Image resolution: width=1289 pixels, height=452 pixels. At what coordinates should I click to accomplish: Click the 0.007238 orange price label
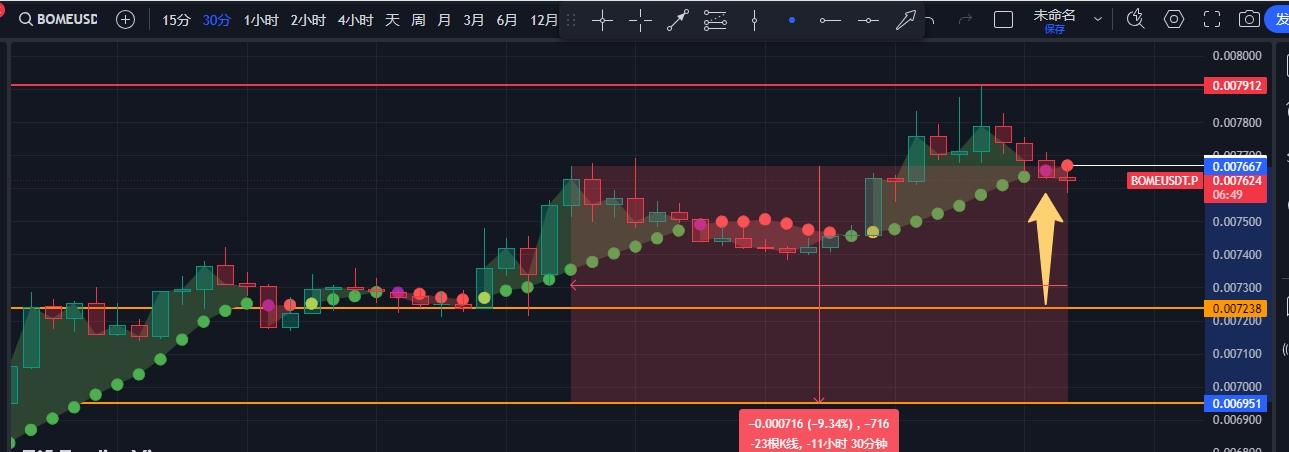1238,309
